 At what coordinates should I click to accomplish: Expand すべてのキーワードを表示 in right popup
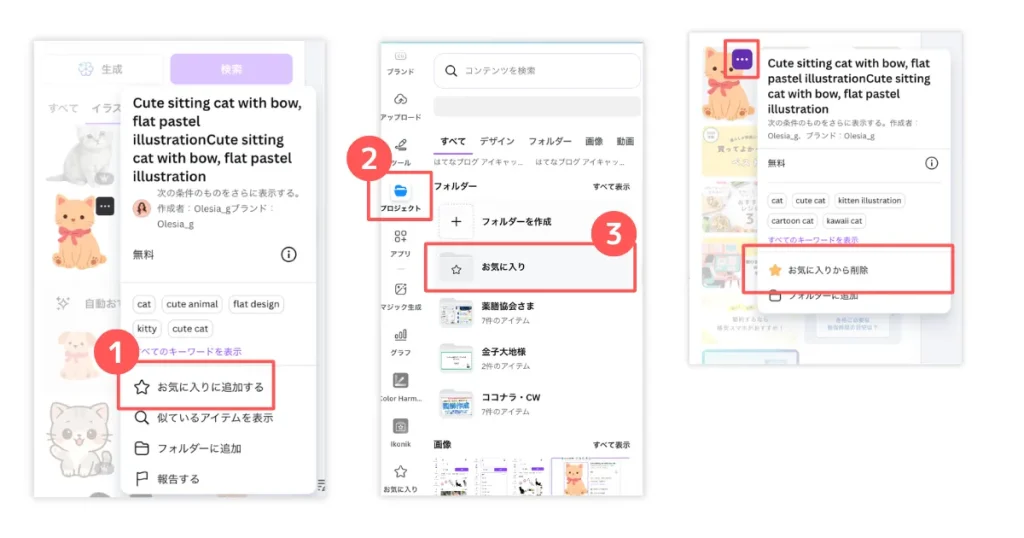tap(812, 240)
